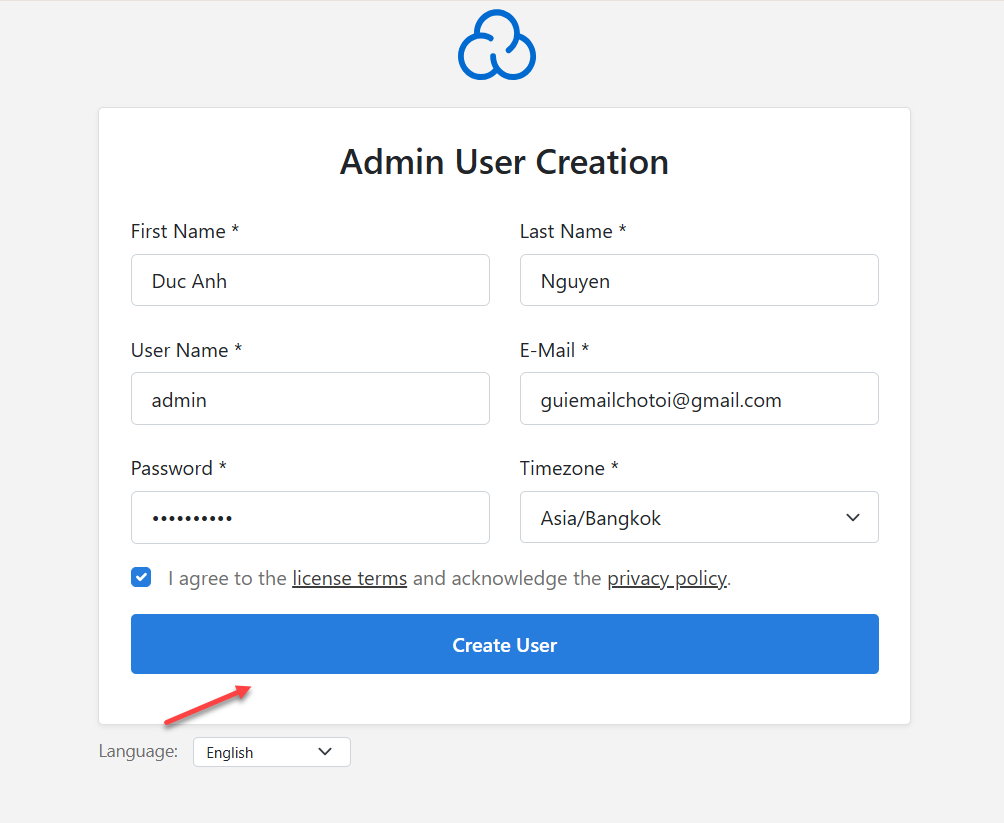Click into the Last Name field with Nguyen

coord(698,281)
